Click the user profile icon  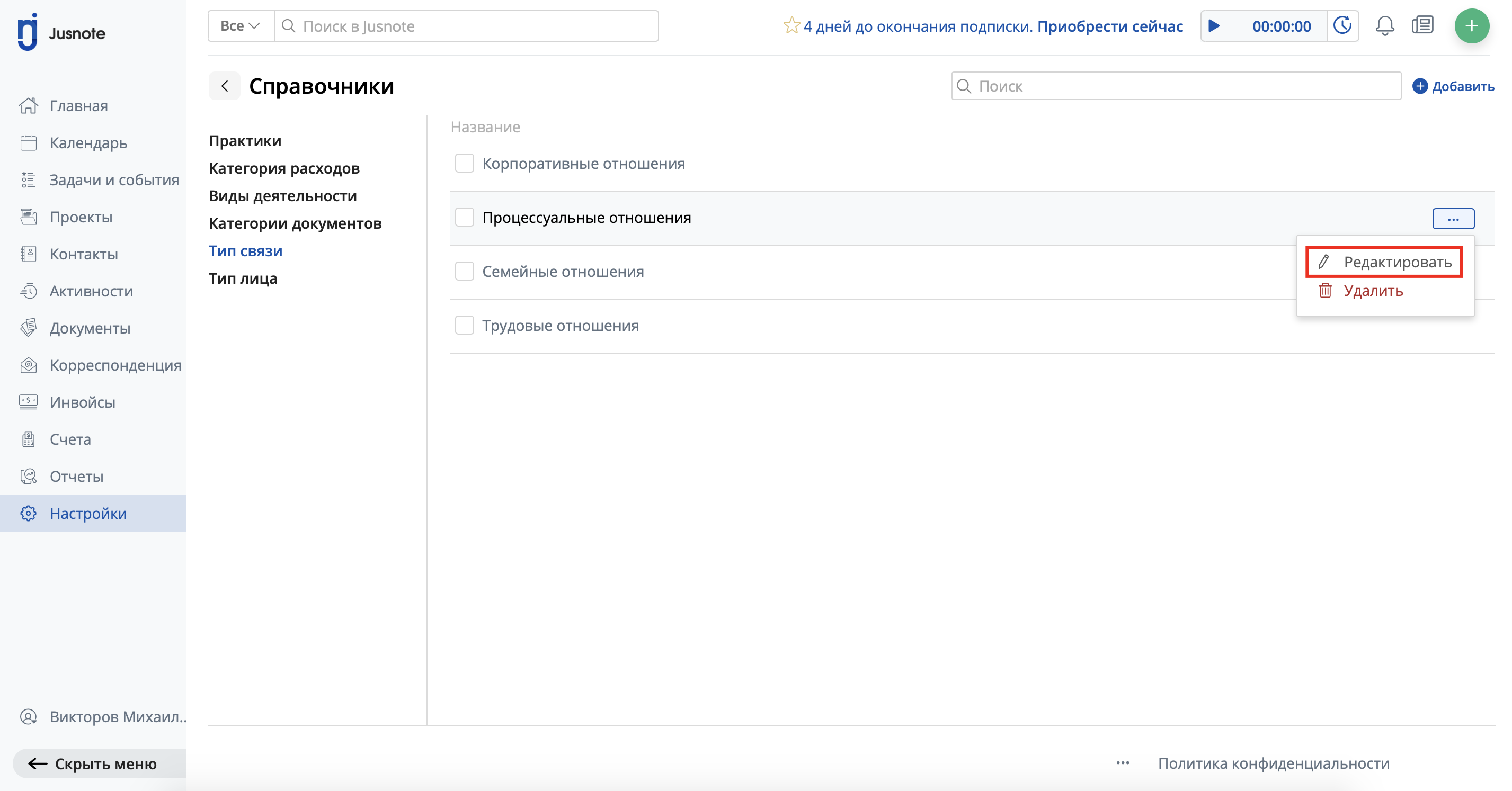point(28,716)
